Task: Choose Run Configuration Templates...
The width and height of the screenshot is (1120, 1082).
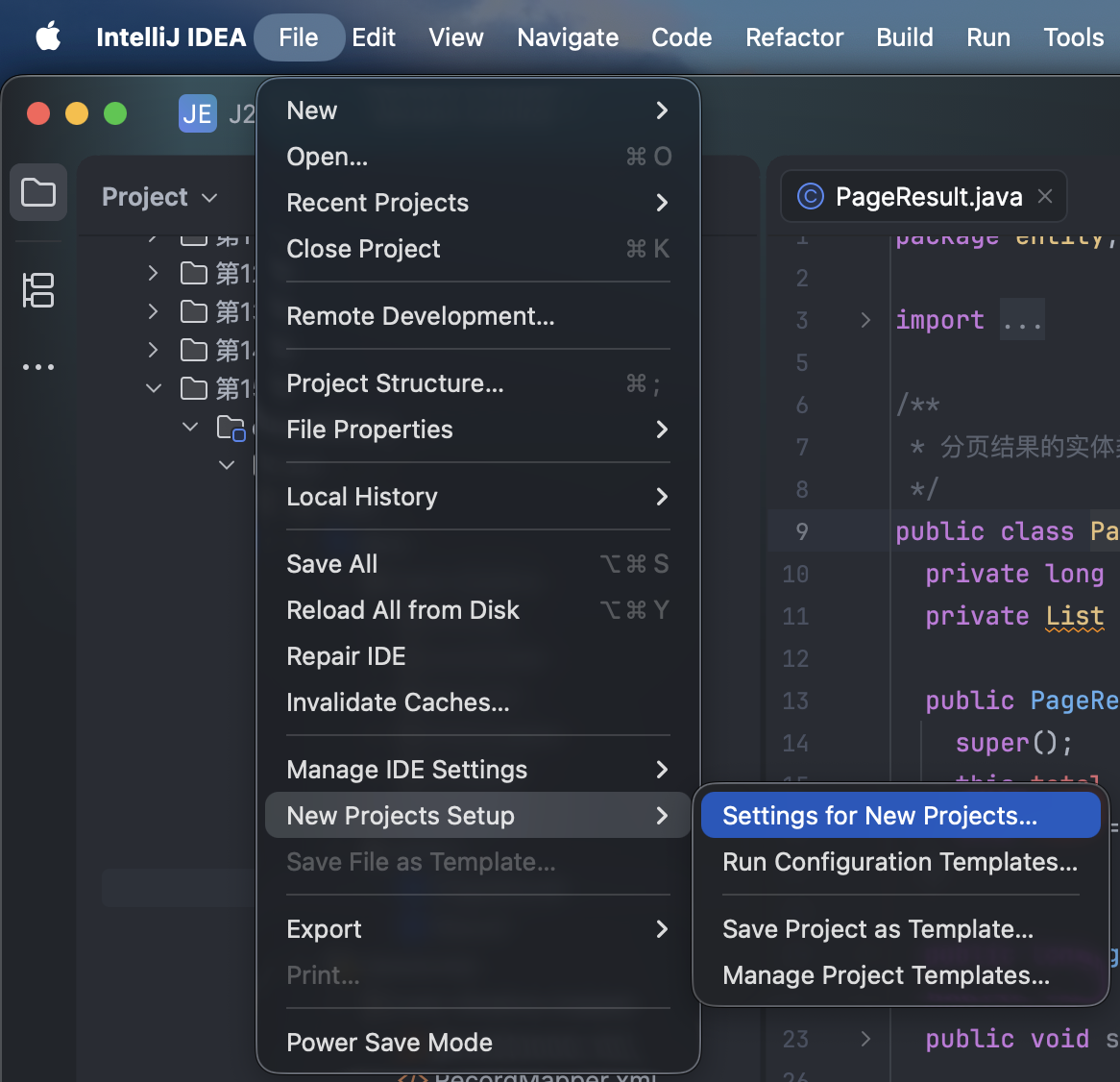Action: (x=900, y=862)
